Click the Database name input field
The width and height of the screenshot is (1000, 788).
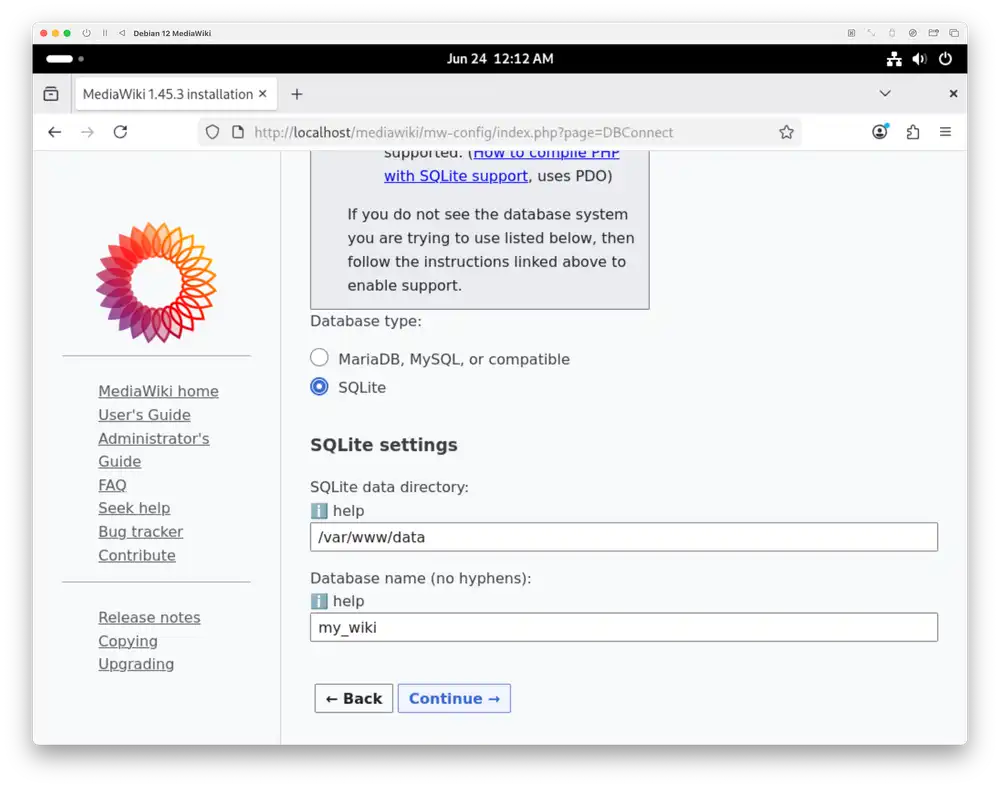[624, 627]
